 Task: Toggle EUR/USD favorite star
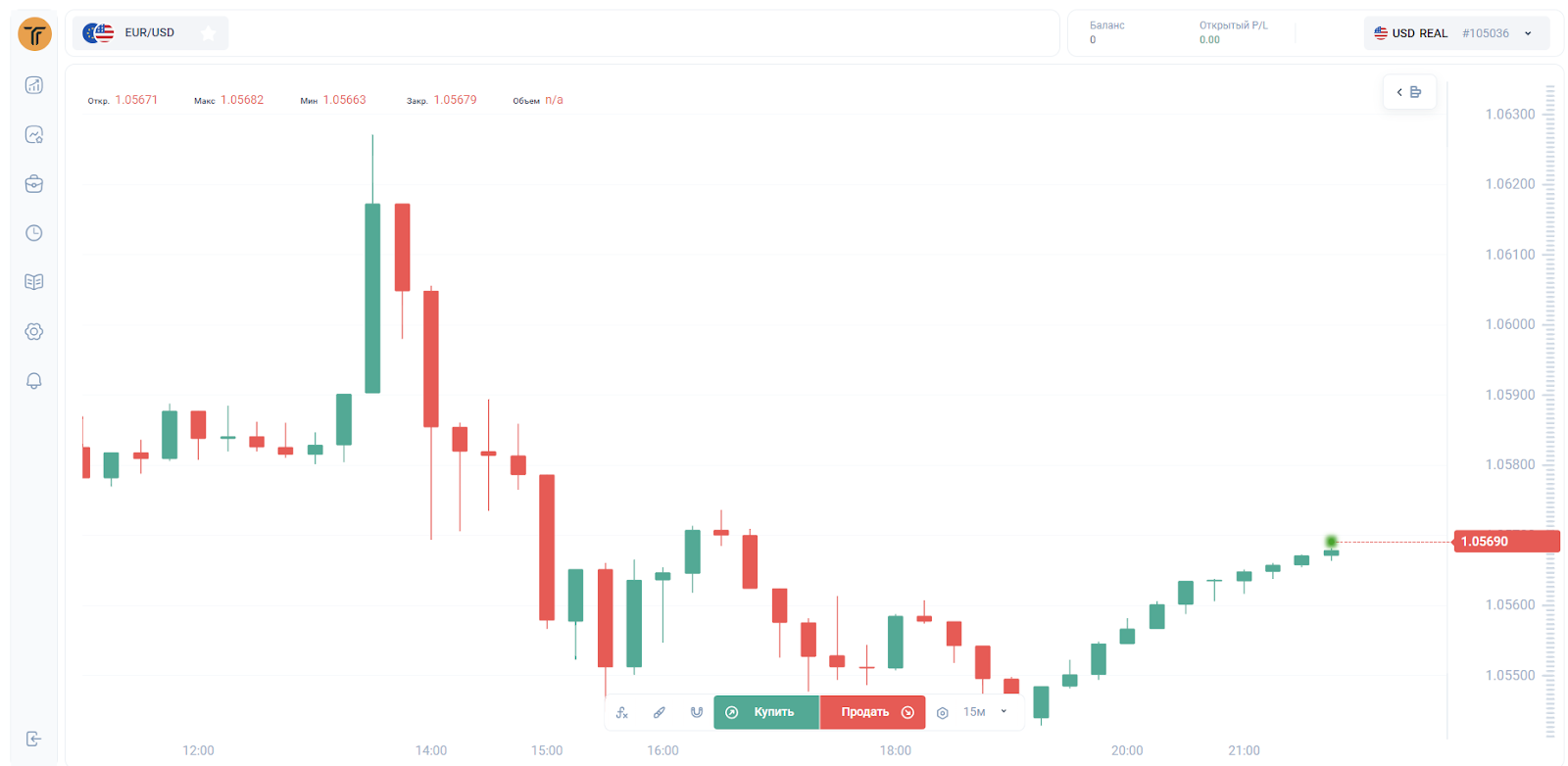point(208,33)
